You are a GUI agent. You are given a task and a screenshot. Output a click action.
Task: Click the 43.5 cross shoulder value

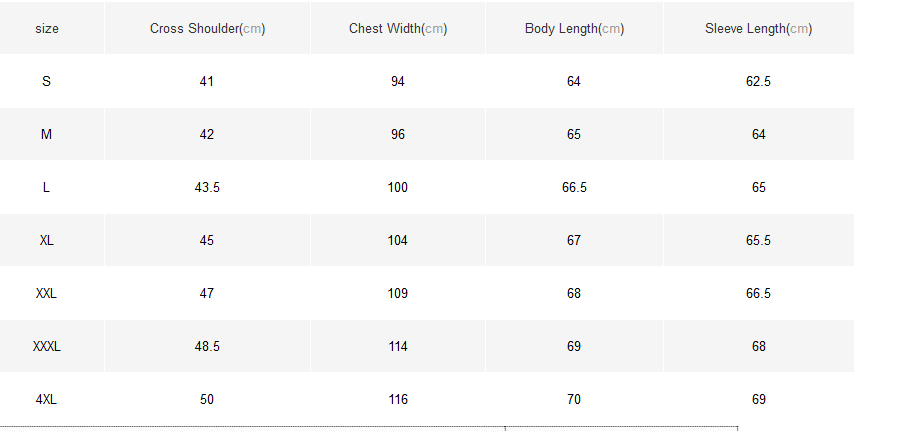point(207,188)
